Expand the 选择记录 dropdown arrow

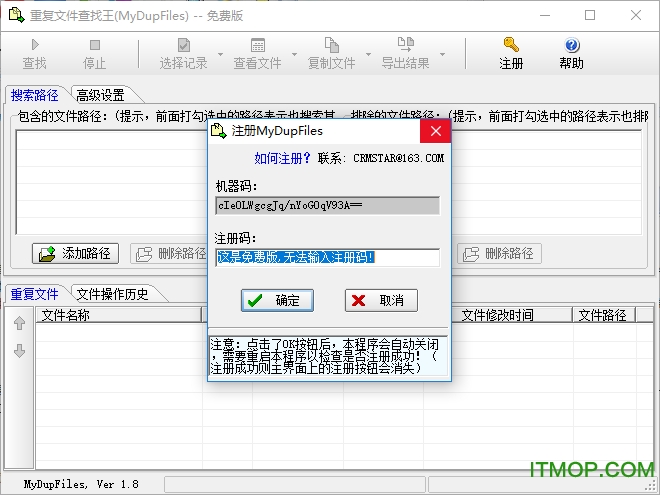coord(220,54)
